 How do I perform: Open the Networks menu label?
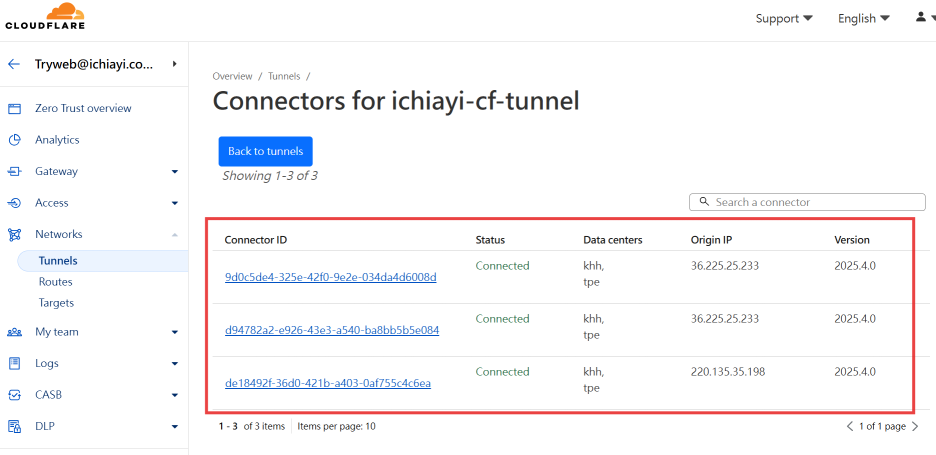pyautogui.click(x=58, y=234)
